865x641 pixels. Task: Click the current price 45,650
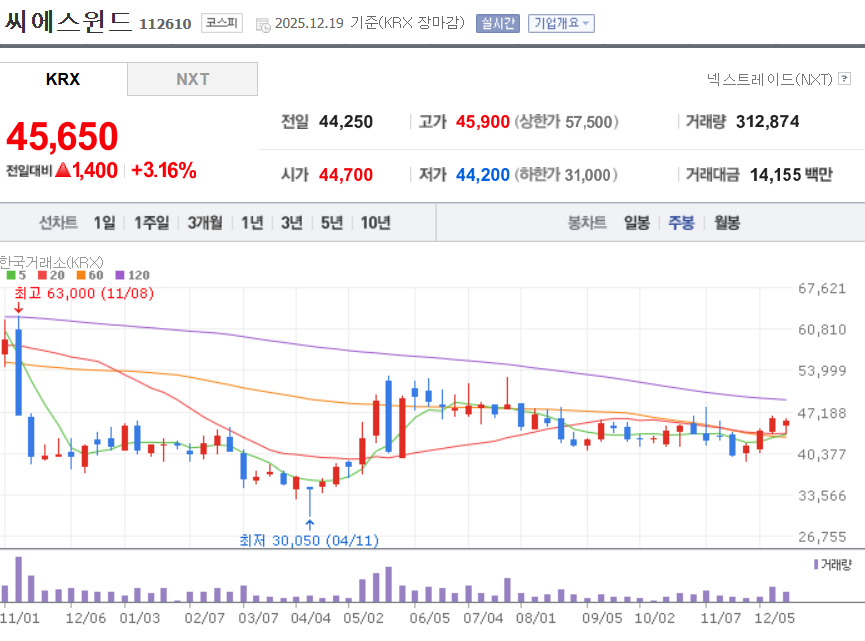(62, 136)
